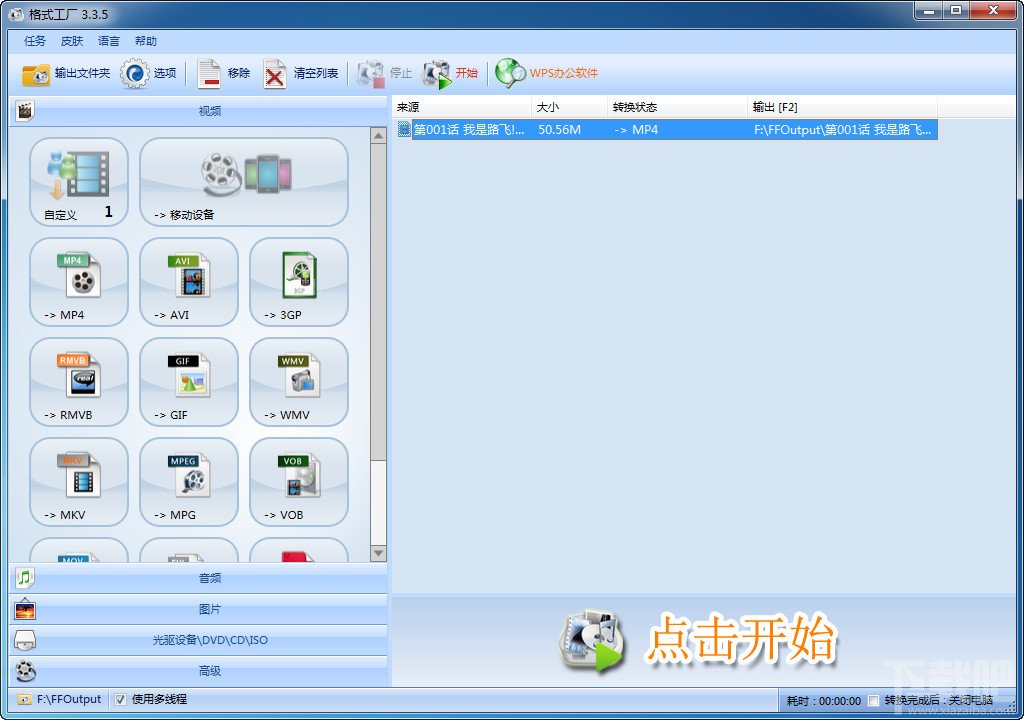Expand the 光驱设备\DVD\CD\ISO panel
Image resolution: width=1024 pixels, height=720 pixels.
199,640
